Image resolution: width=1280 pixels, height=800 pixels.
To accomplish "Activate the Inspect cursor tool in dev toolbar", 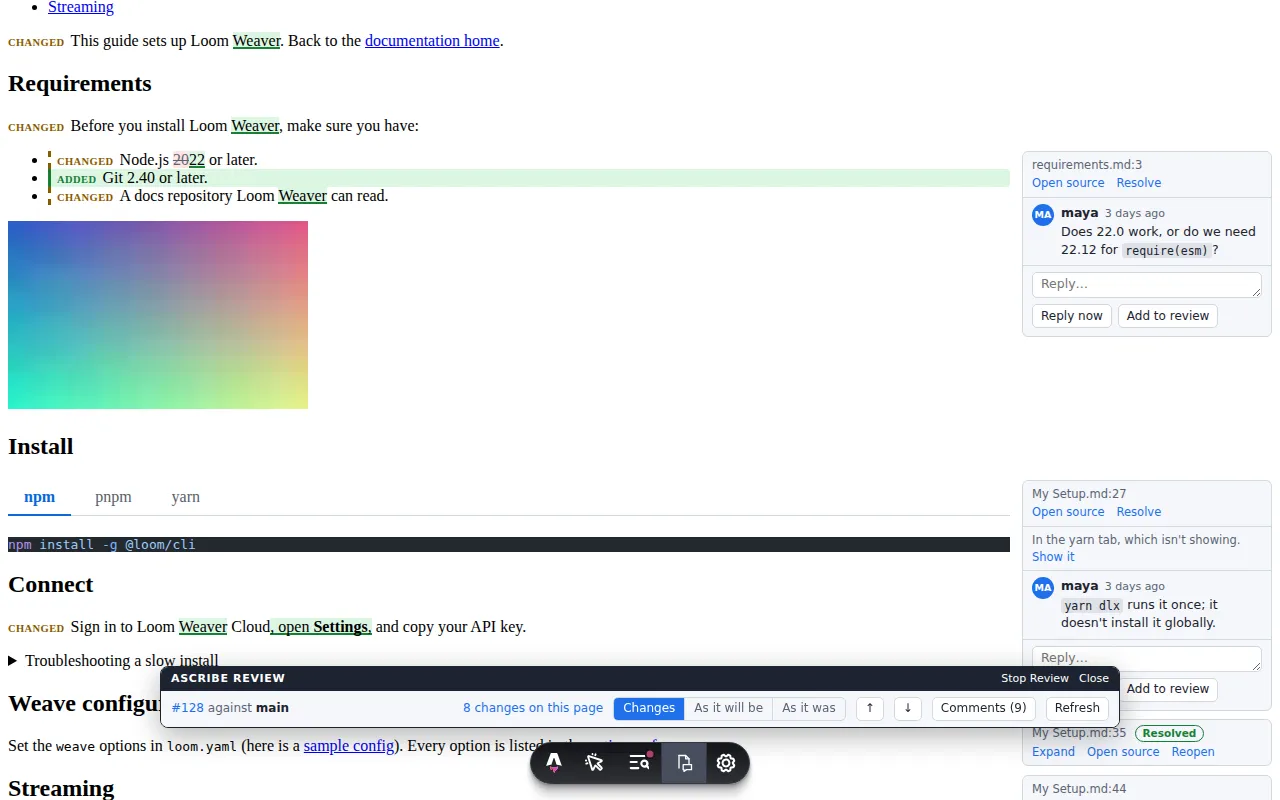I will coord(594,763).
